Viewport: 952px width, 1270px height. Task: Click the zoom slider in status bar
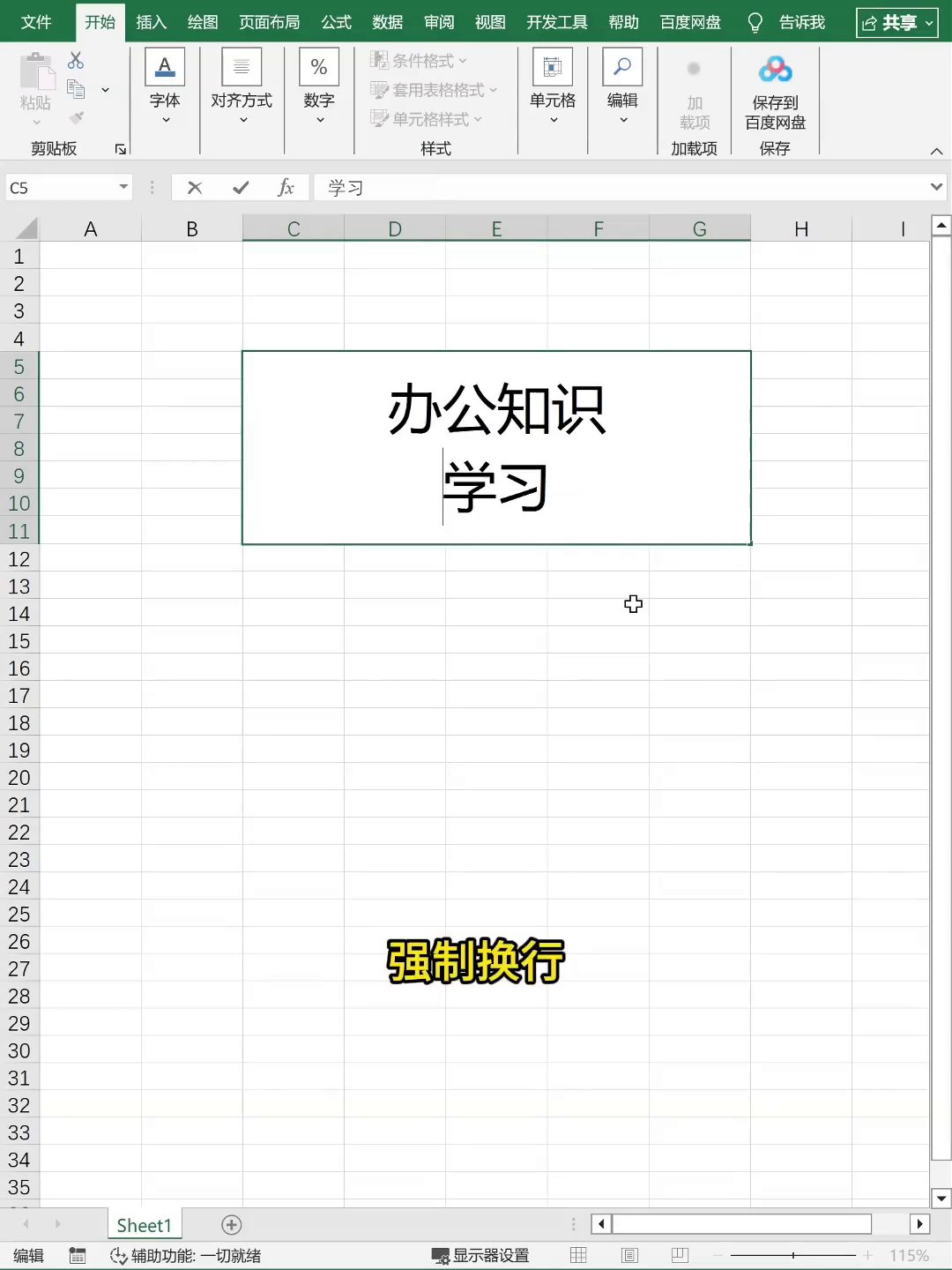tap(793, 1255)
